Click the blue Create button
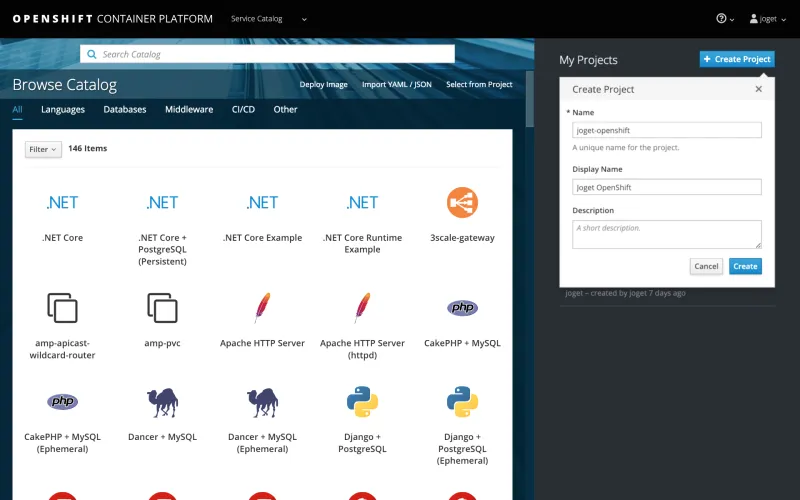Image resolution: width=800 pixels, height=500 pixels. [x=745, y=266]
